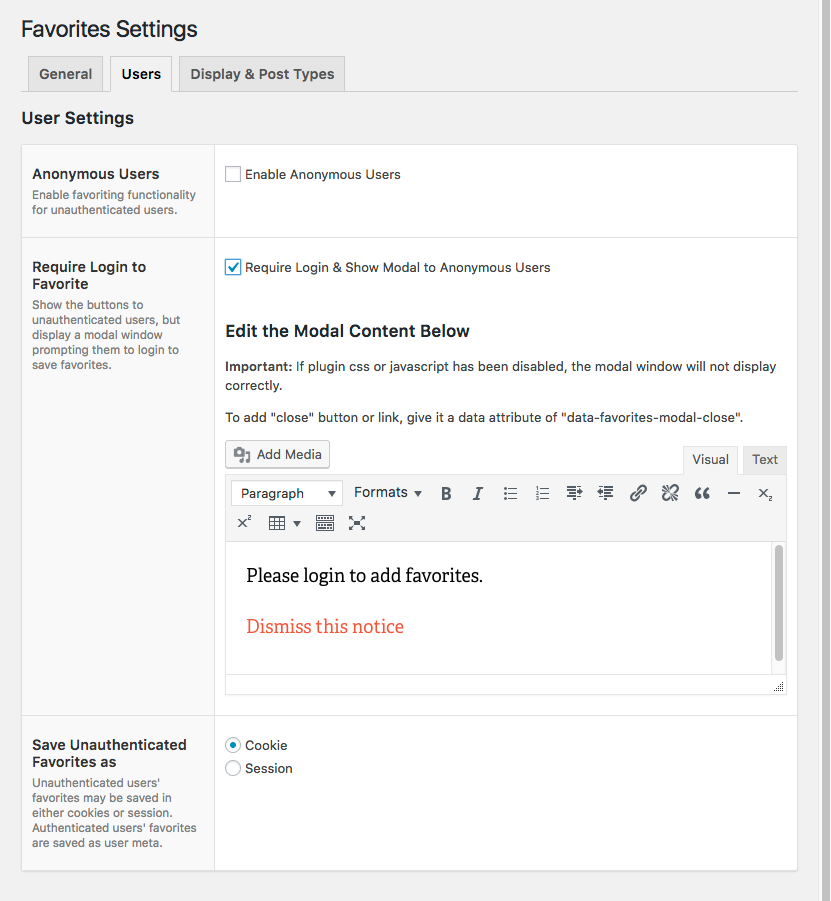Viewport: 831px width, 901px height.
Task: Apply blockquote formatting
Action: tap(702, 493)
